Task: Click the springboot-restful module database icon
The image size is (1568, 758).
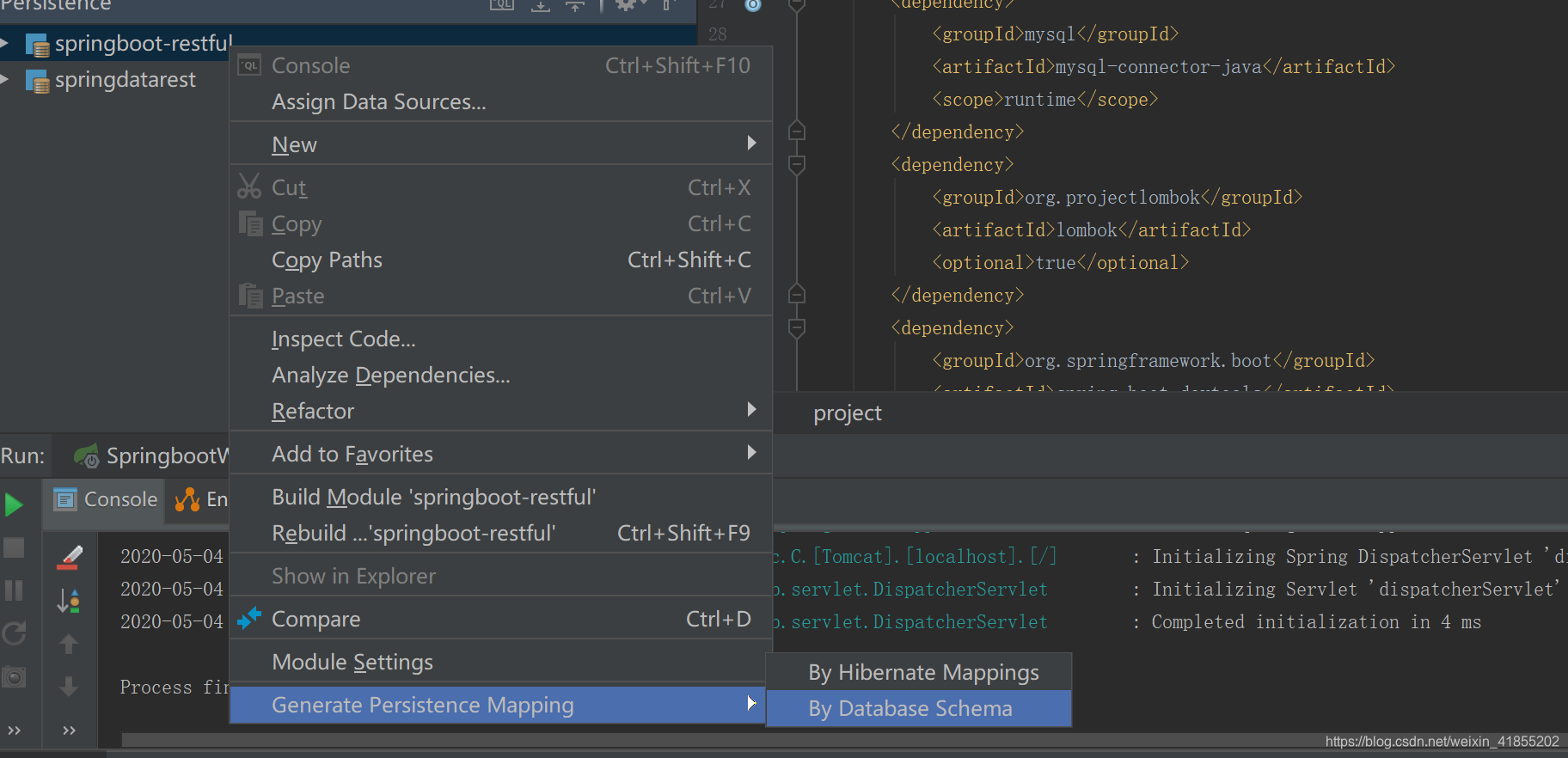Action: (37, 45)
